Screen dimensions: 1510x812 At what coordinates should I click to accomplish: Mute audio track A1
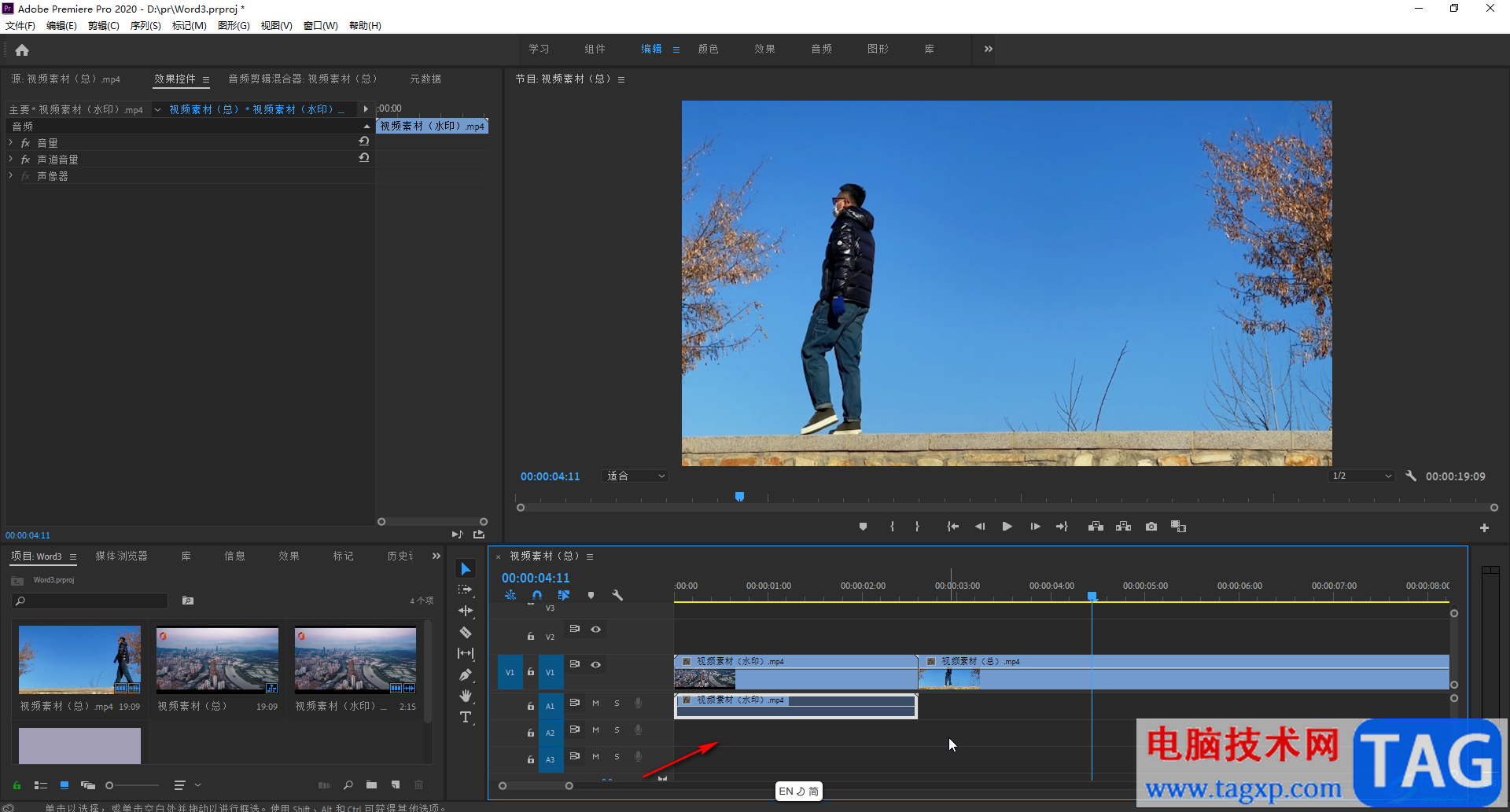coord(595,703)
